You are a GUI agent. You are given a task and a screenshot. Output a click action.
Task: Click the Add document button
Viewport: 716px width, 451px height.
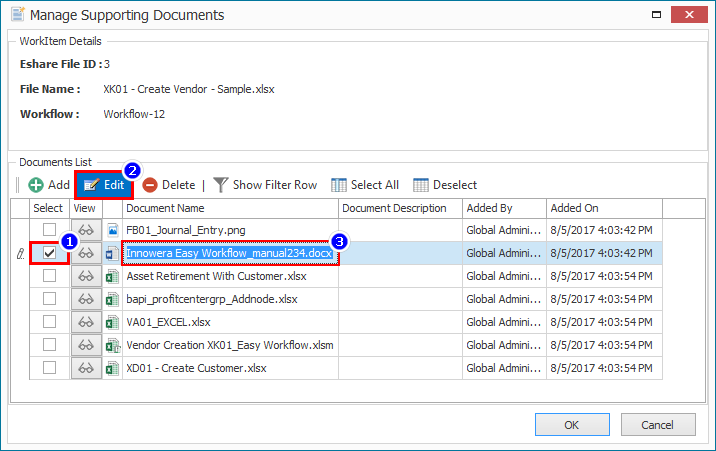coord(48,185)
